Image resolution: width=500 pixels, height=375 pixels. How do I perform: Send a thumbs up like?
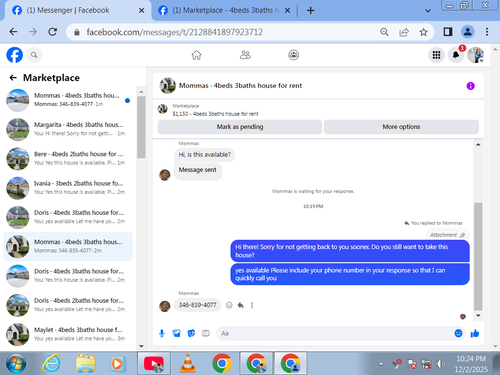(475, 333)
